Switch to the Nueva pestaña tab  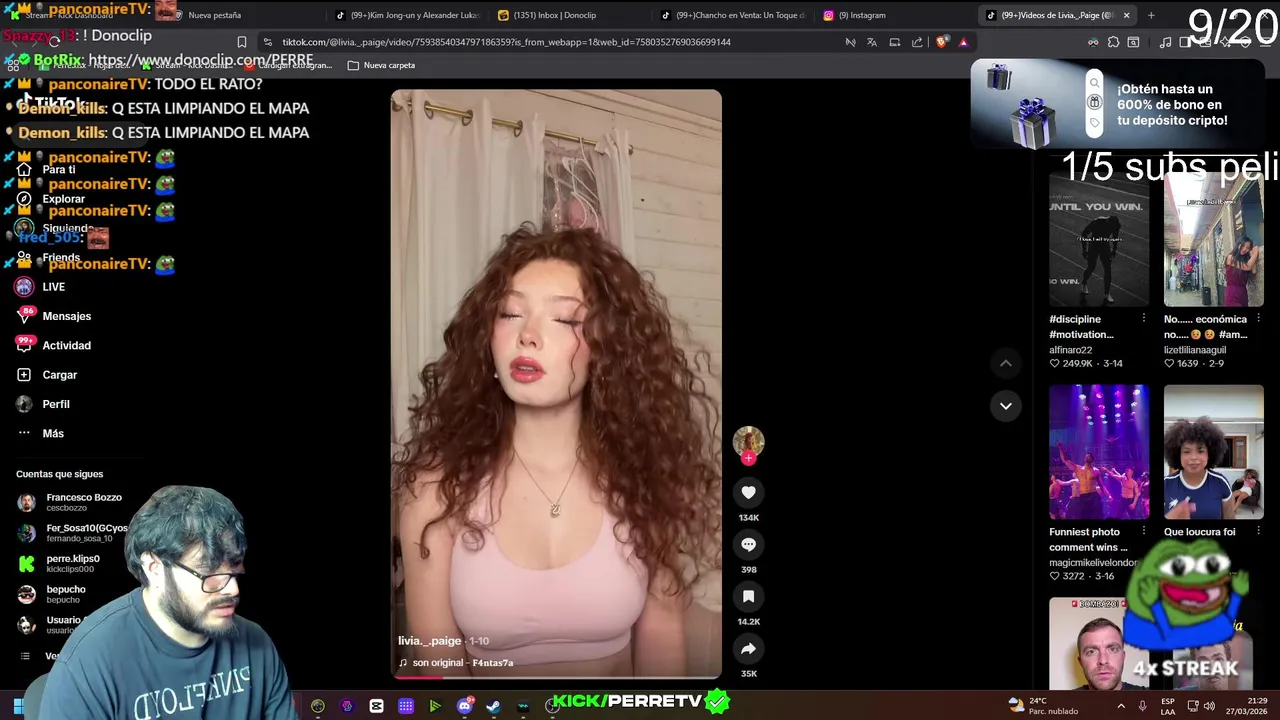pyautogui.click(x=214, y=15)
